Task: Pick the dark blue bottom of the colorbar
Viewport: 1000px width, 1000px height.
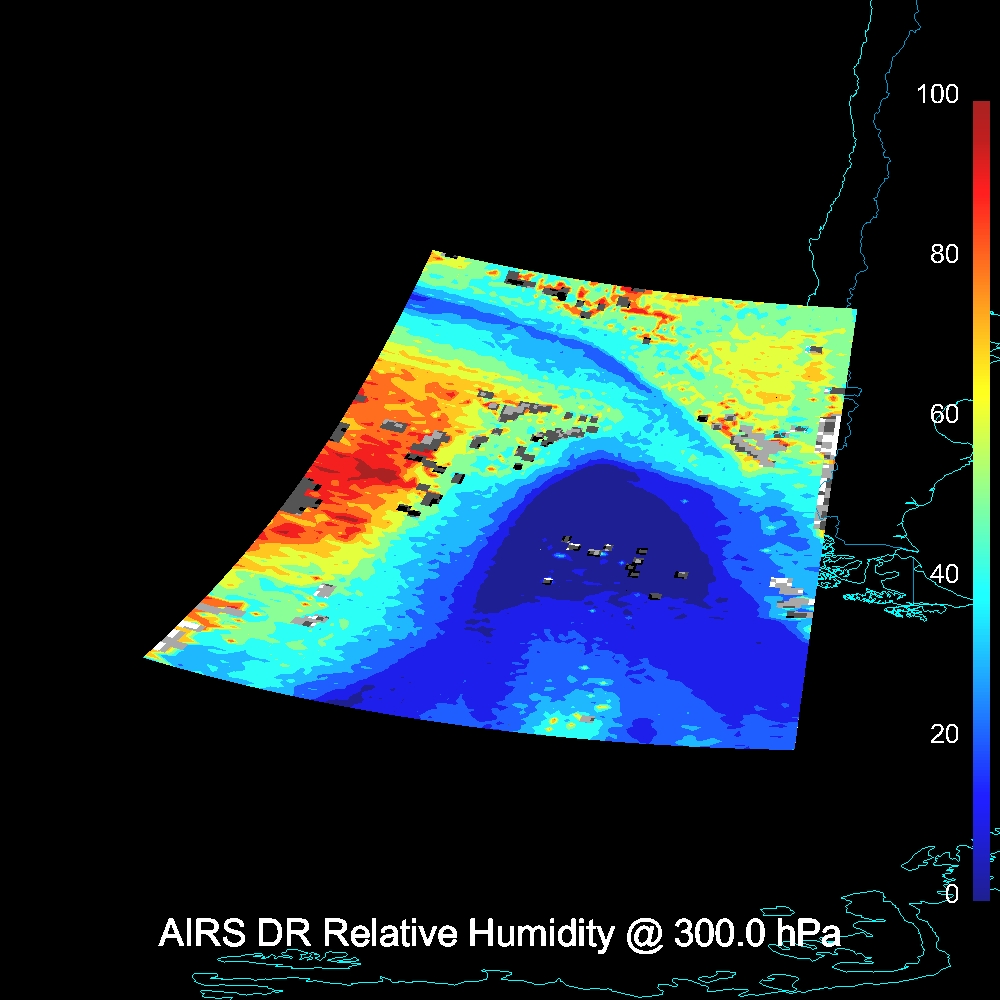Action: [x=981, y=885]
